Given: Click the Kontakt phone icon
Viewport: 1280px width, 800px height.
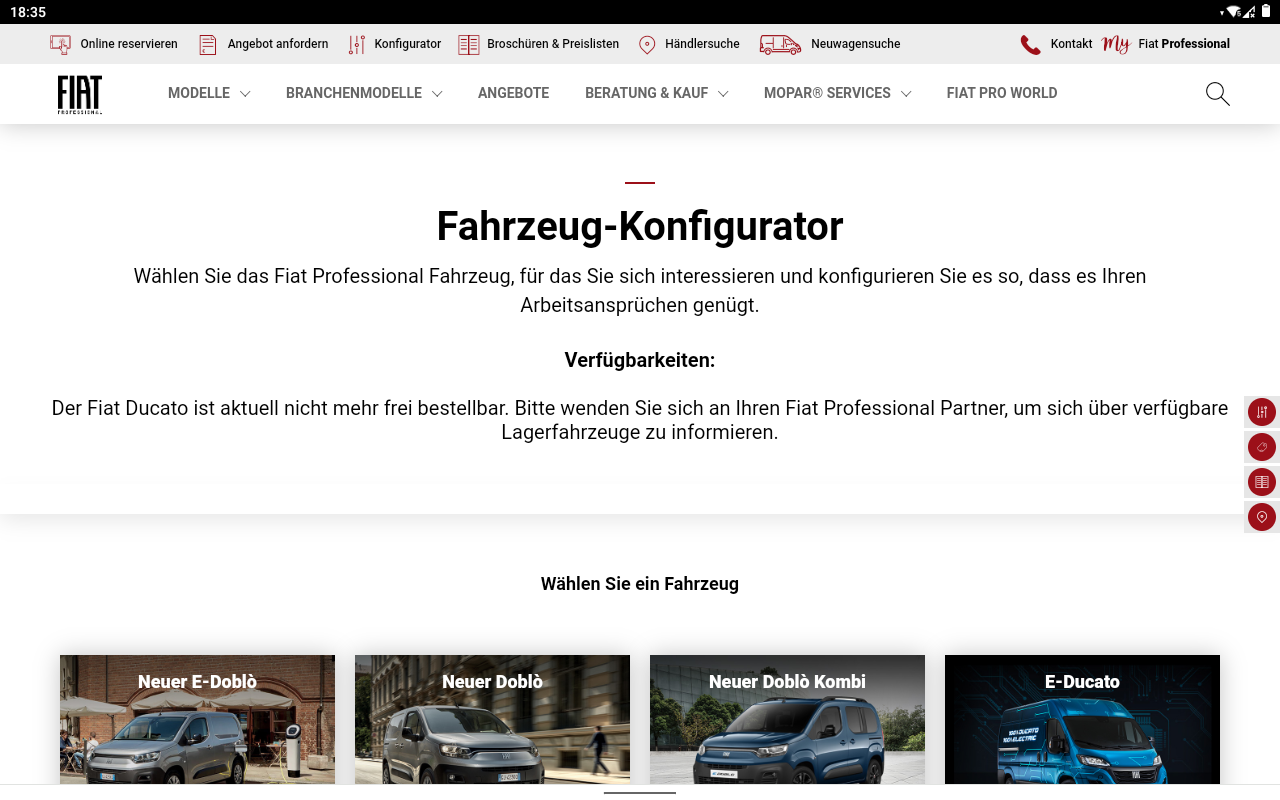Looking at the screenshot, I should (1030, 44).
